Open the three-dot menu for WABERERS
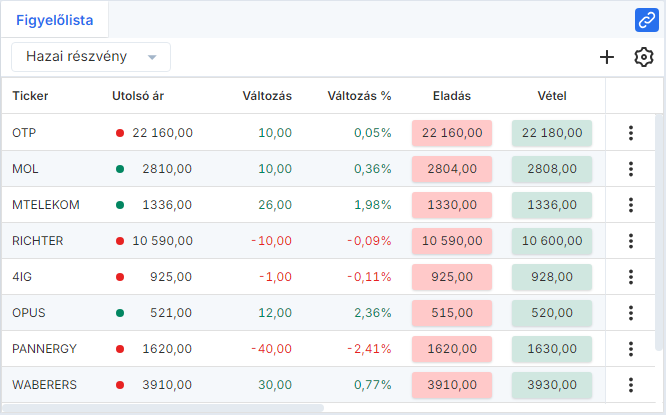 (x=631, y=385)
